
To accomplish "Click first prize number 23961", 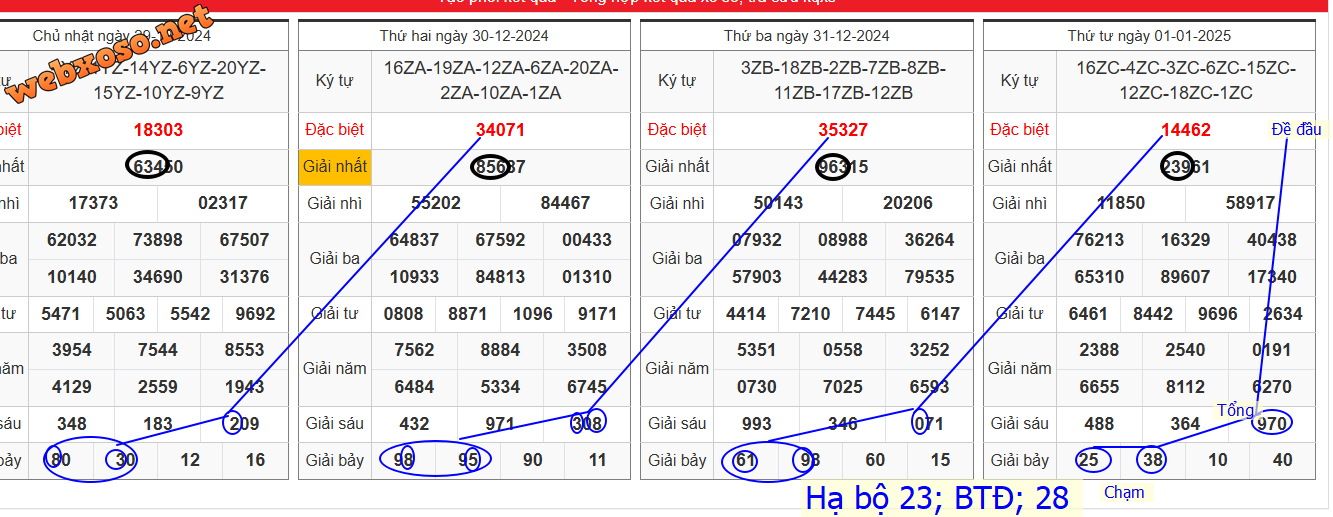I will pos(1185,167).
